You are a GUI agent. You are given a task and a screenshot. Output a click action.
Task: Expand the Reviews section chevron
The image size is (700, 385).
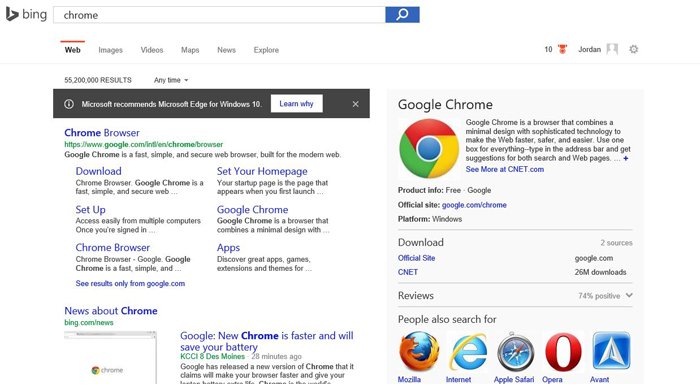click(629, 295)
